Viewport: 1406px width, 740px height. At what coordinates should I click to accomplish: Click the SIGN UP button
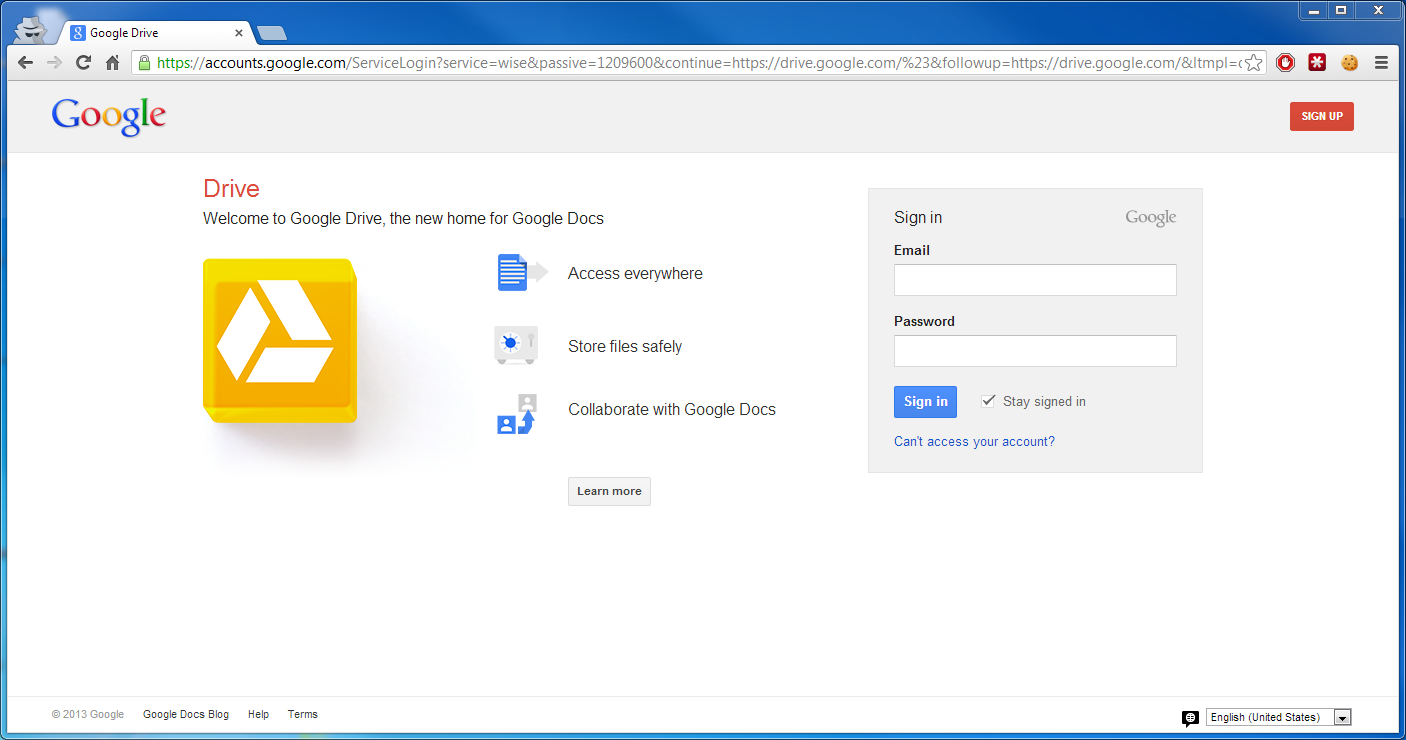click(x=1321, y=116)
